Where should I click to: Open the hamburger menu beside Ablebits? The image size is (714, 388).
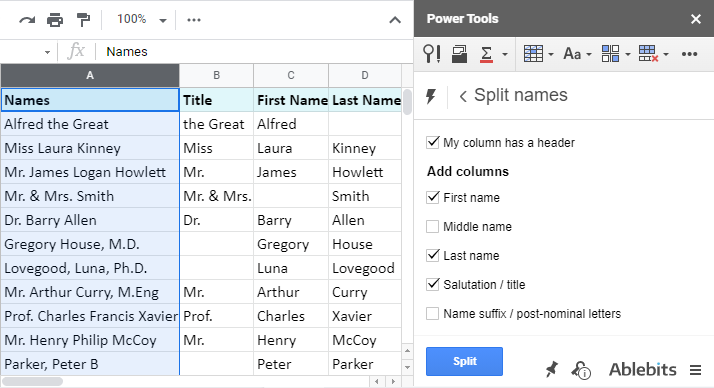[695, 370]
